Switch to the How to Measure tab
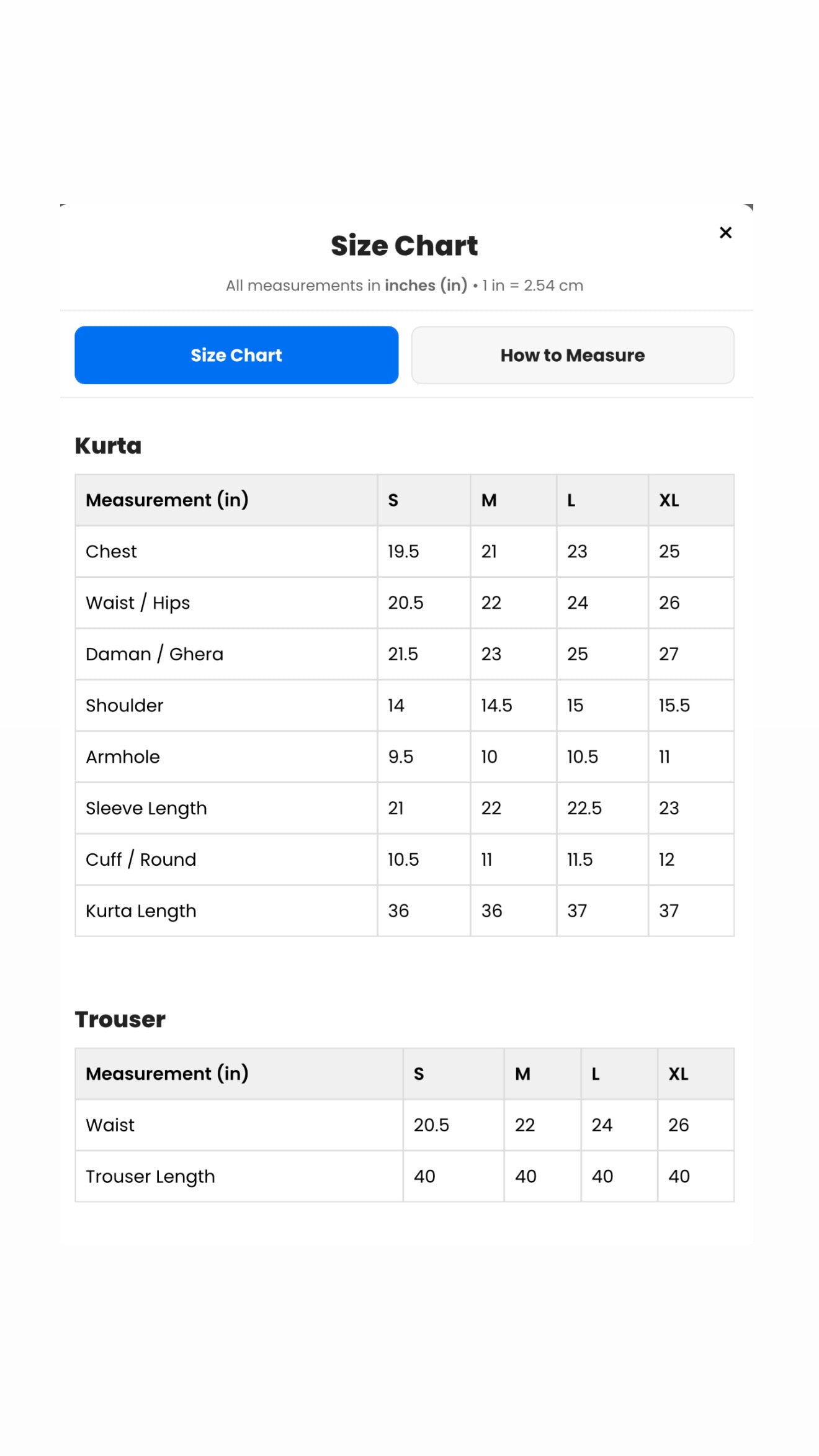Screen dimensions: 819x1456 click(573, 355)
